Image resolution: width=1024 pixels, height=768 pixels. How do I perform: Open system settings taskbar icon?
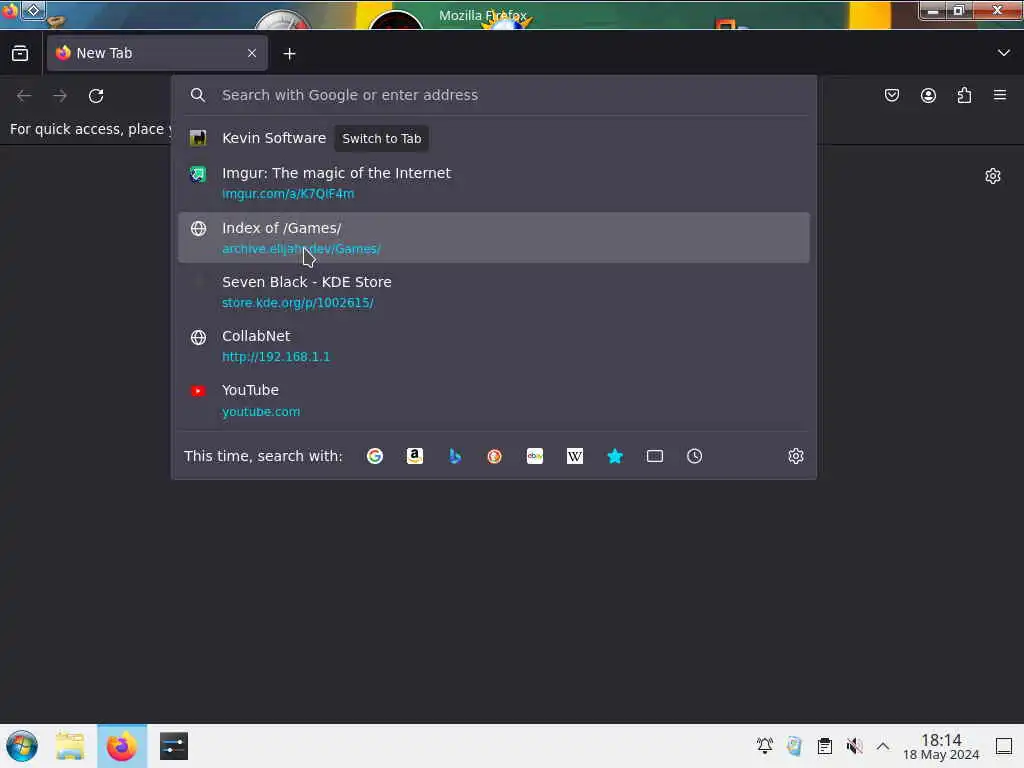pos(174,746)
